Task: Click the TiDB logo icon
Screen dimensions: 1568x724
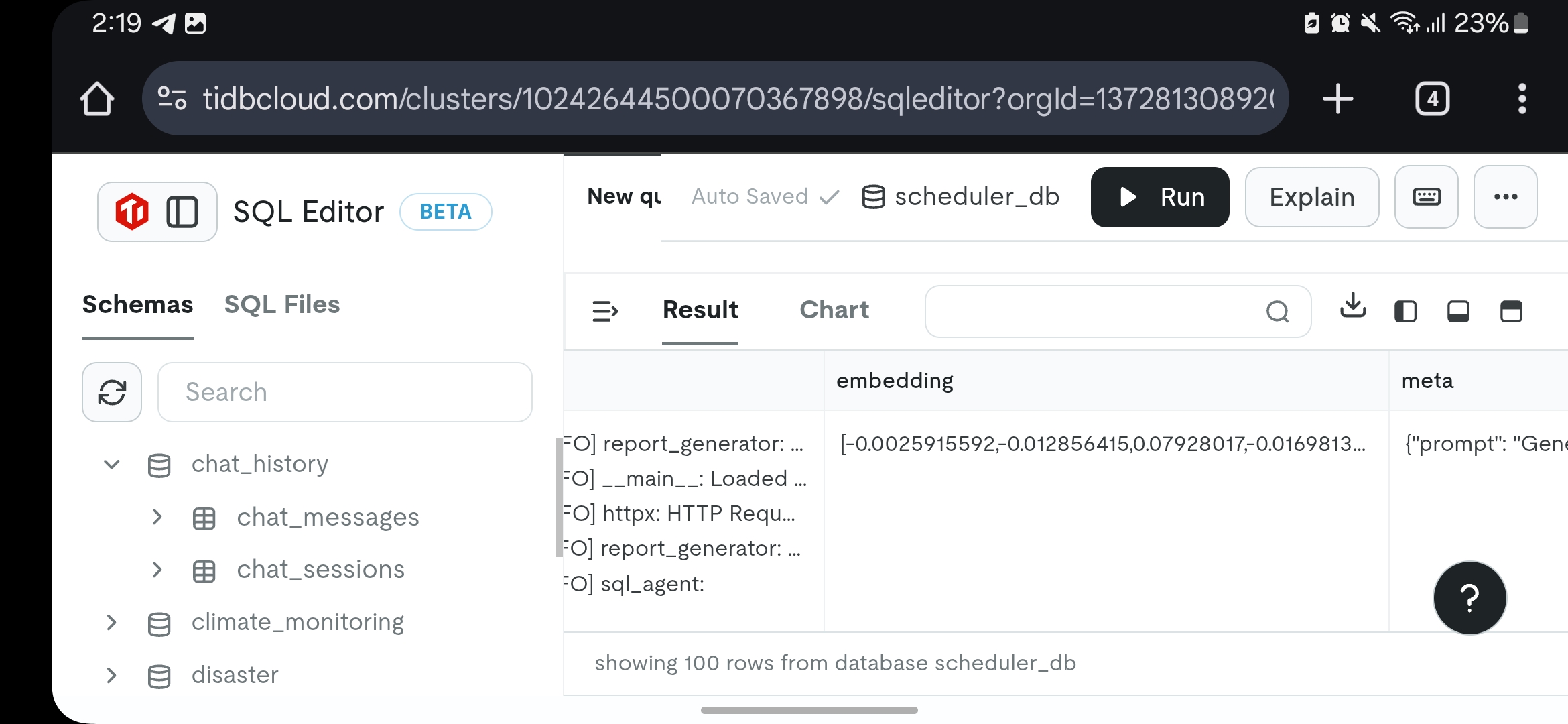Action: 132,212
